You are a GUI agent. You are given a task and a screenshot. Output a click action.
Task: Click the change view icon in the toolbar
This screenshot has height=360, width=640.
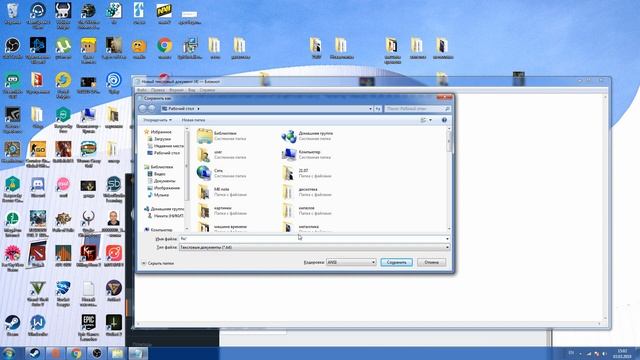[x=423, y=120]
